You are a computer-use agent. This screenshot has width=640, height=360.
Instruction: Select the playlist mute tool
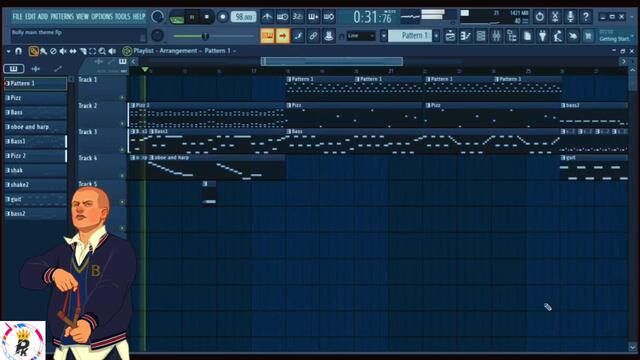click(63, 51)
